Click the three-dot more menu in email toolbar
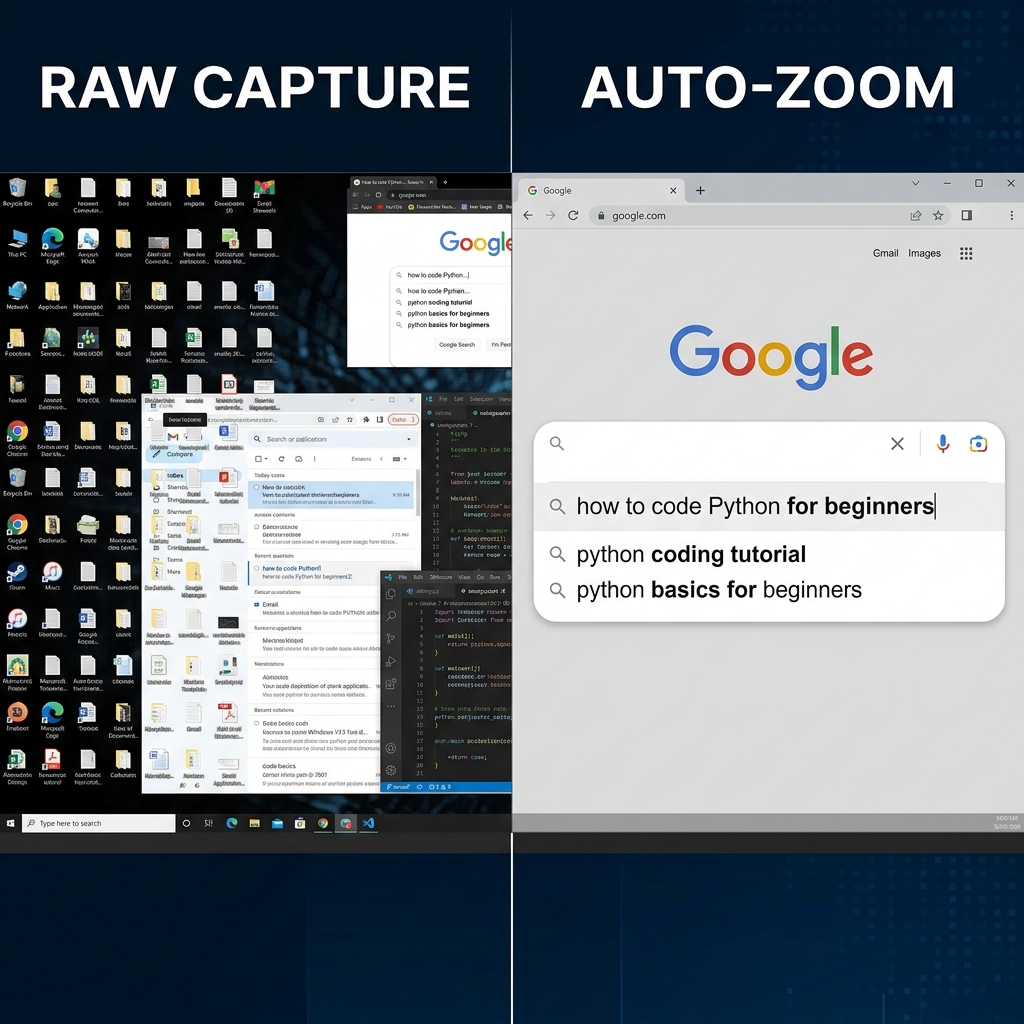Viewport: 1024px width, 1024px height. tap(314, 459)
